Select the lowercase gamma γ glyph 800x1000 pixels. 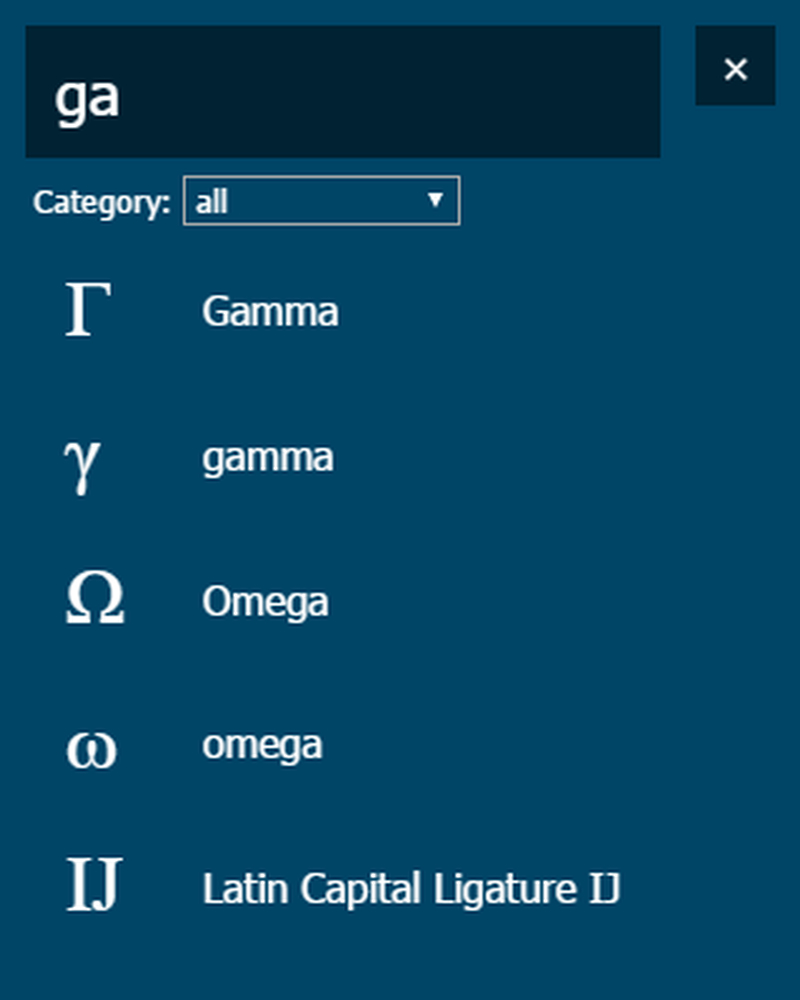pyautogui.click(x=82, y=466)
